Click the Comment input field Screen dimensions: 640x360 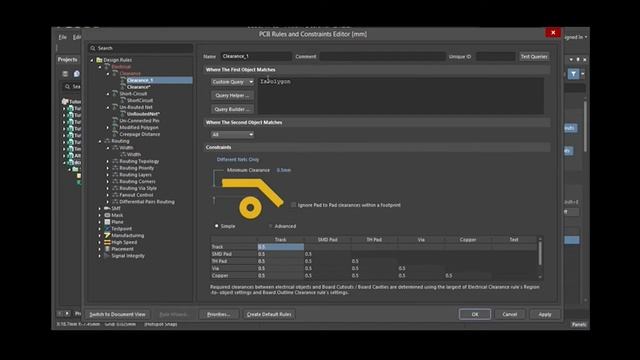click(x=382, y=56)
